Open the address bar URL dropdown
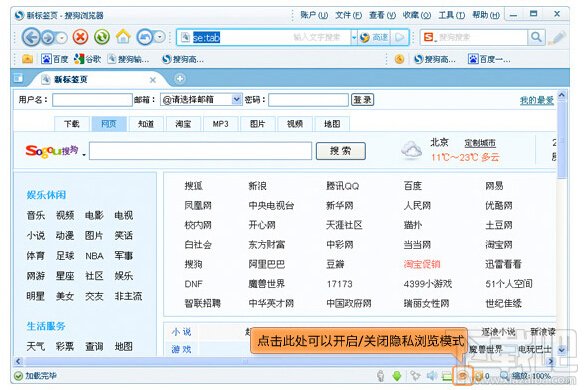This screenshot has height=390, width=585. click(x=354, y=37)
